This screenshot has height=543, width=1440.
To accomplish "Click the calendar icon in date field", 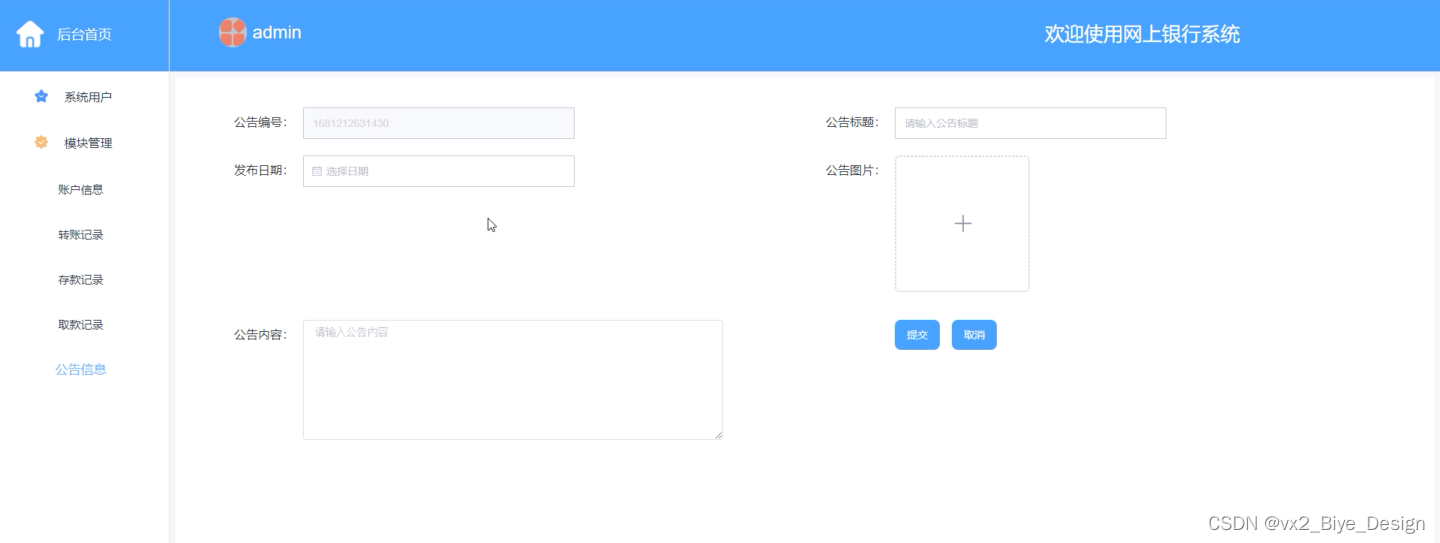I will tap(317, 171).
